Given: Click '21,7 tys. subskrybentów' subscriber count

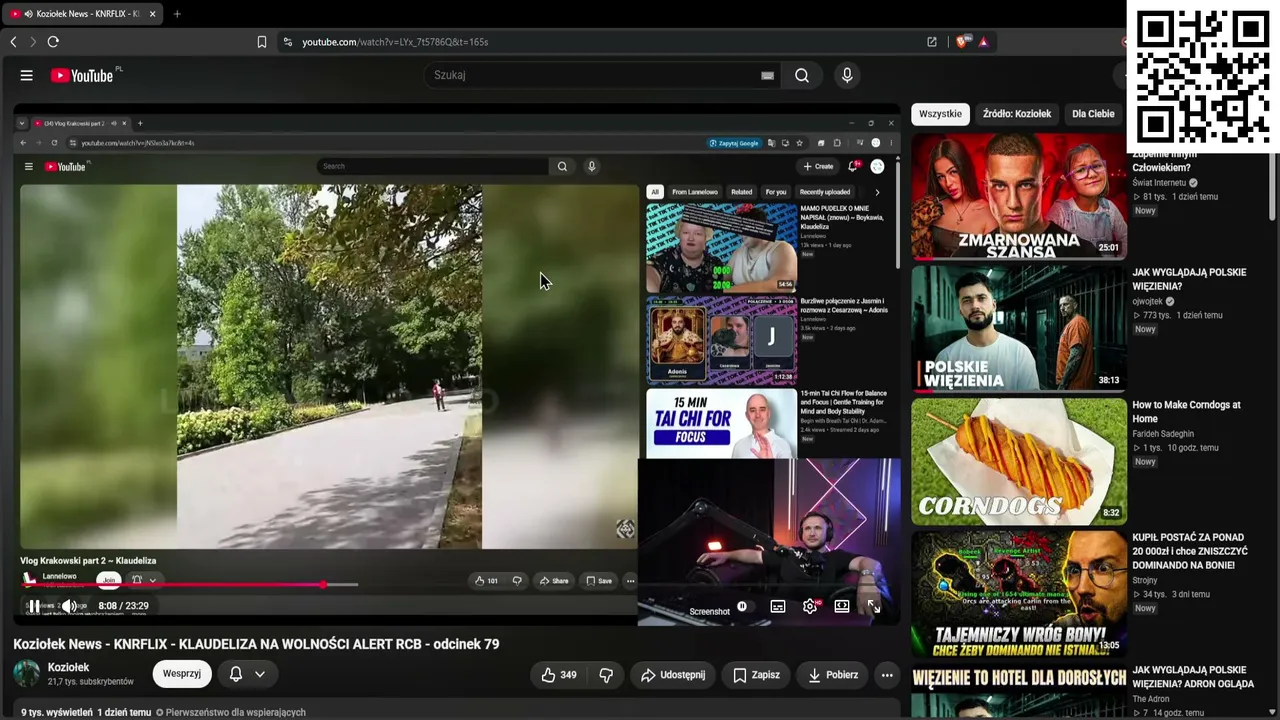Looking at the screenshot, I should (91, 682).
